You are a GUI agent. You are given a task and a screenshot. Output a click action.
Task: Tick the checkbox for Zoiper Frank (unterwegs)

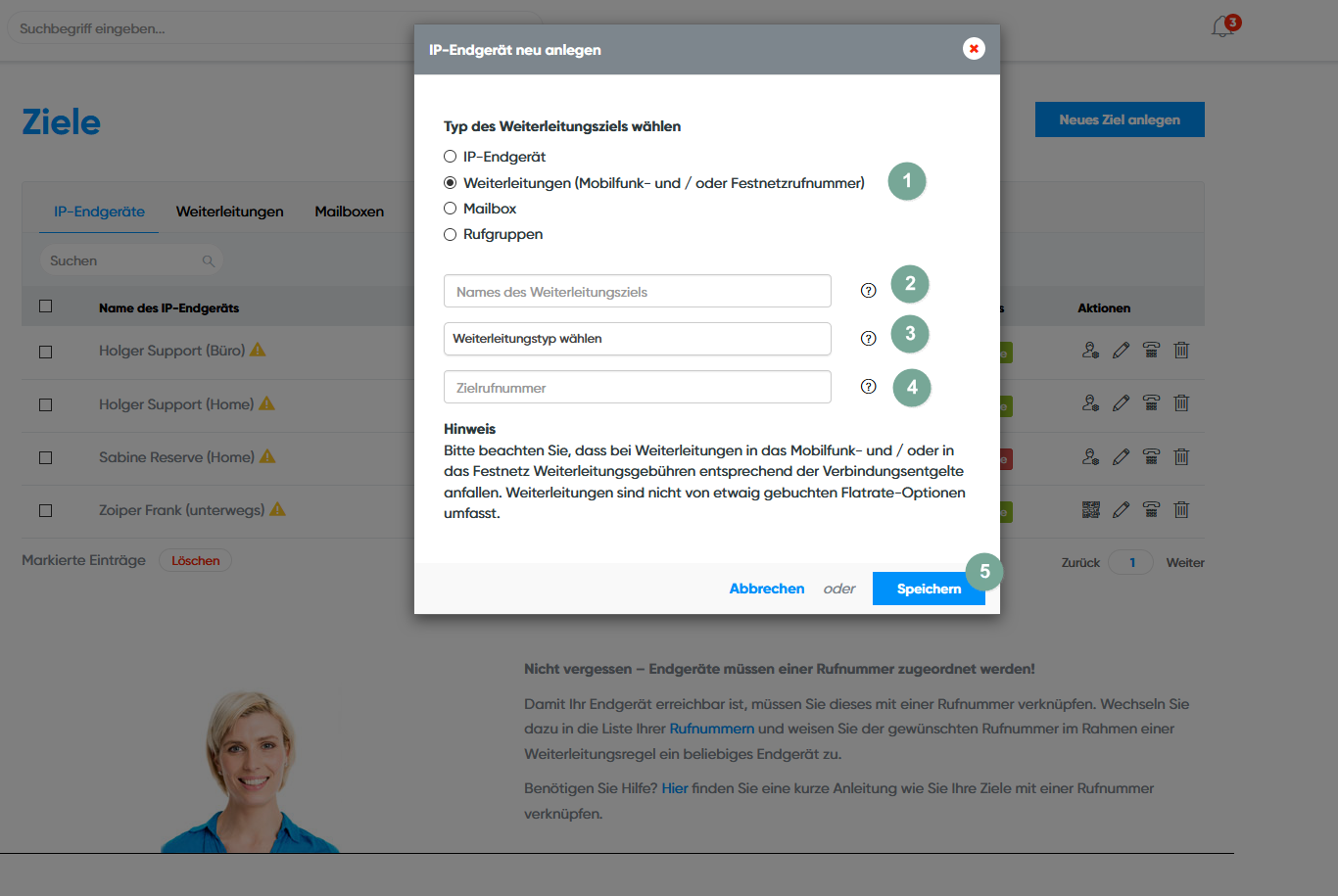[45, 510]
